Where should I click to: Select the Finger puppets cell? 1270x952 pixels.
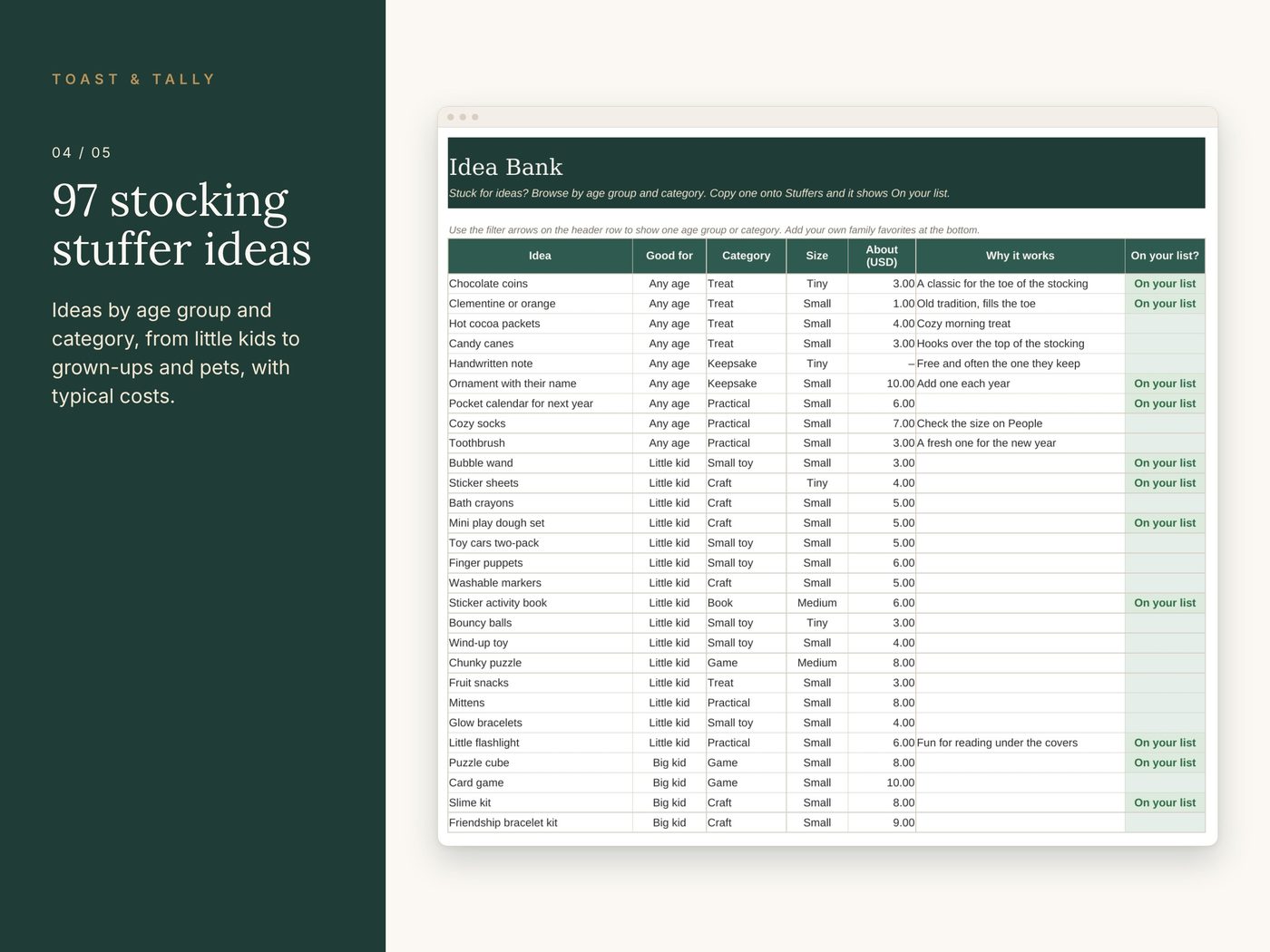[x=540, y=563]
